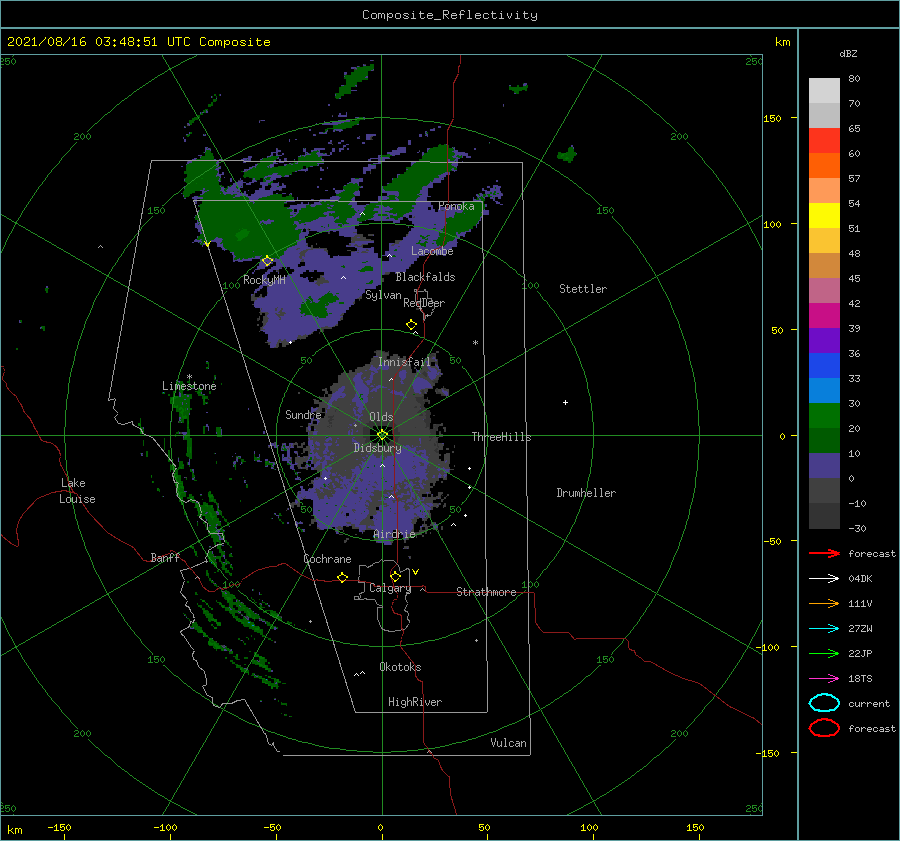Click the Sundre town label

coord(303,414)
